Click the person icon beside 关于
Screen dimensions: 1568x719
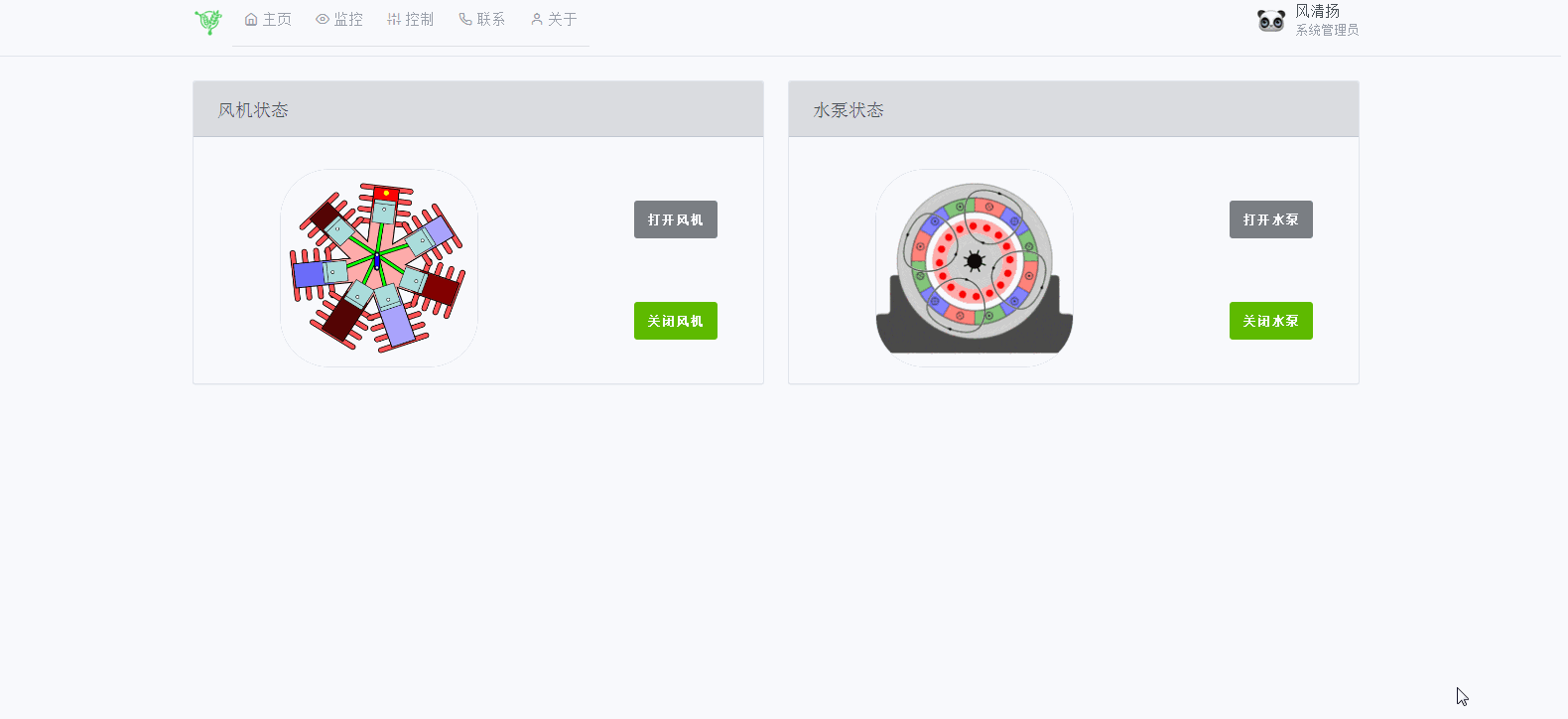pyautogui.click(x=537, y=19)
